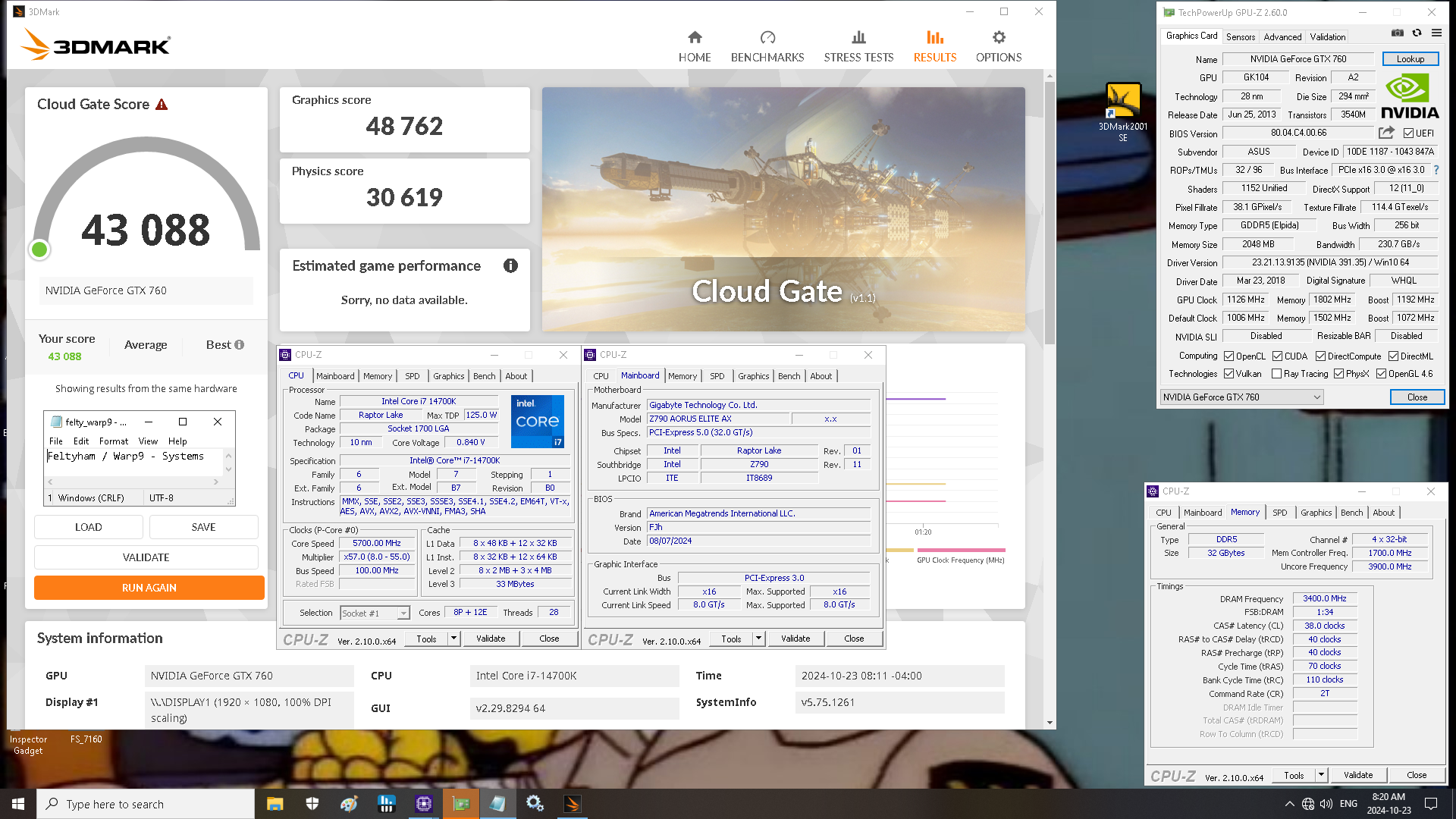Open the Tools dropdown arrow in CPU-Z Memory window
Screen dimensions: 1456x819
coord(1321,775)
